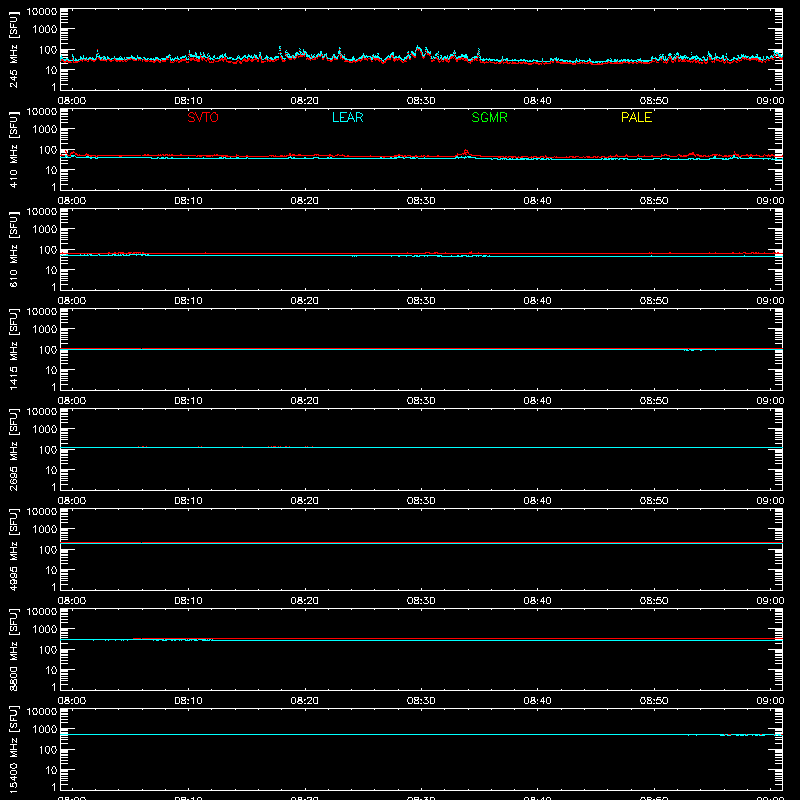
Task: Click the 08:40 tick under 4995 MHz plot
Action: (537, 601)
